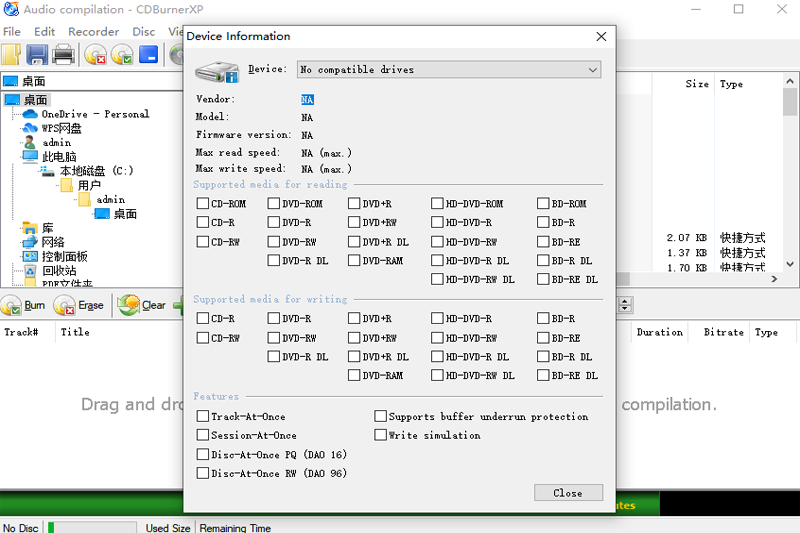Click No Disc status bar text
This screenshot has height=533, width=800.
(20, 528)
